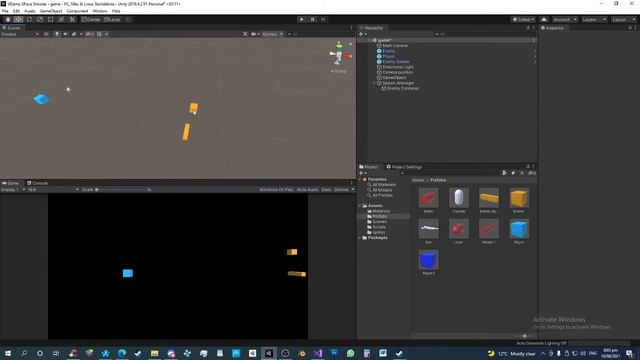
Task: Select the Rect transform tool
Action: [x=51, y=20]
